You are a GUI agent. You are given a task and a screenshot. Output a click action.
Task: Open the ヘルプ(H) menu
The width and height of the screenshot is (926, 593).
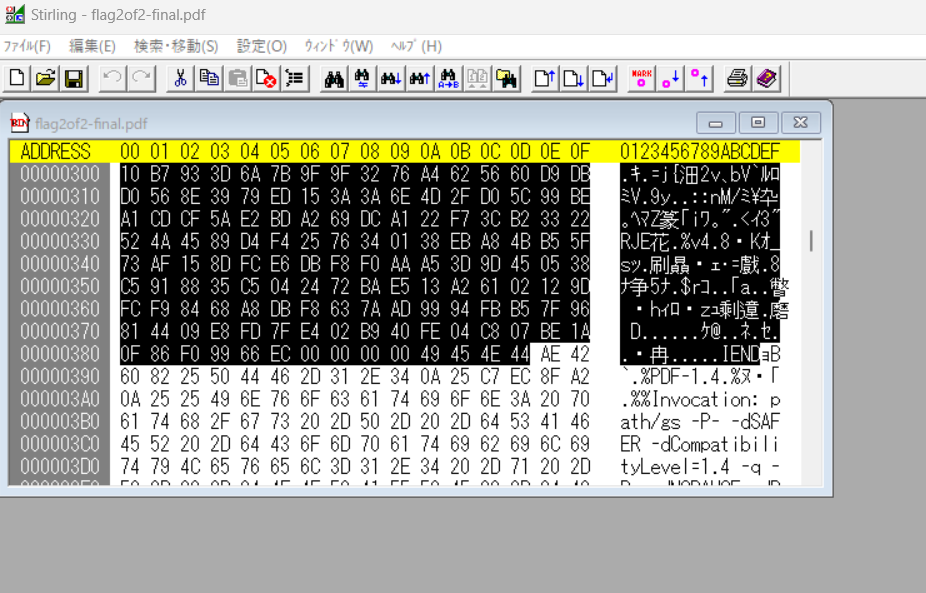(416, 46)
